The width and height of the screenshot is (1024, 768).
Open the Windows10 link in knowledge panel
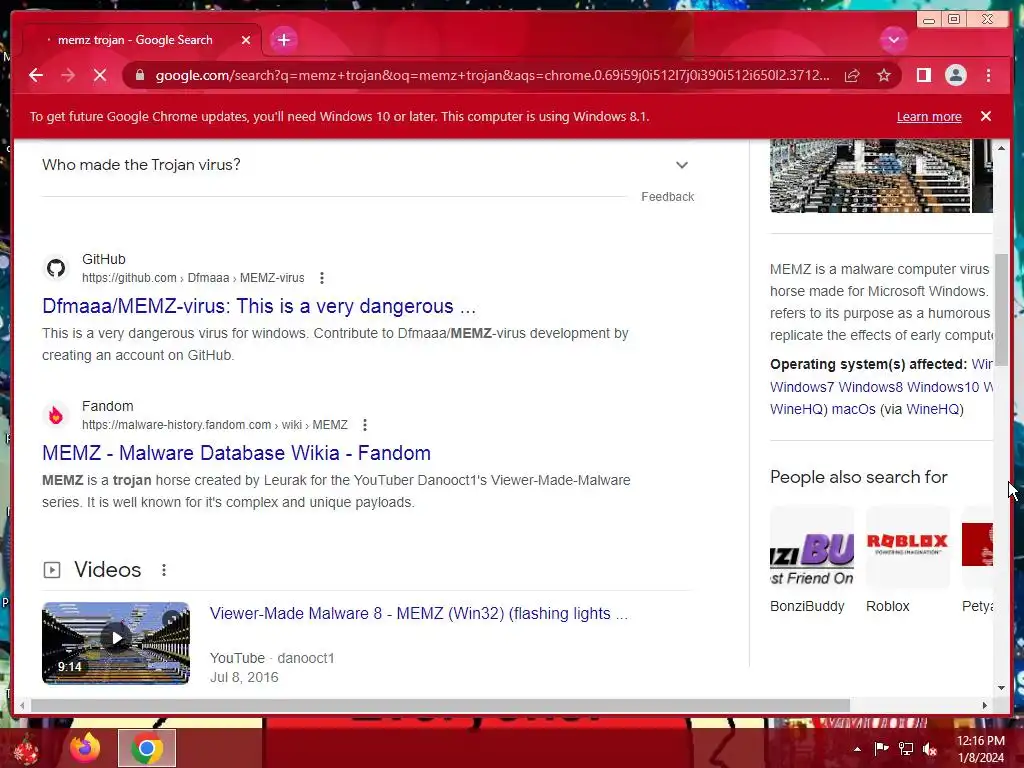943,387
